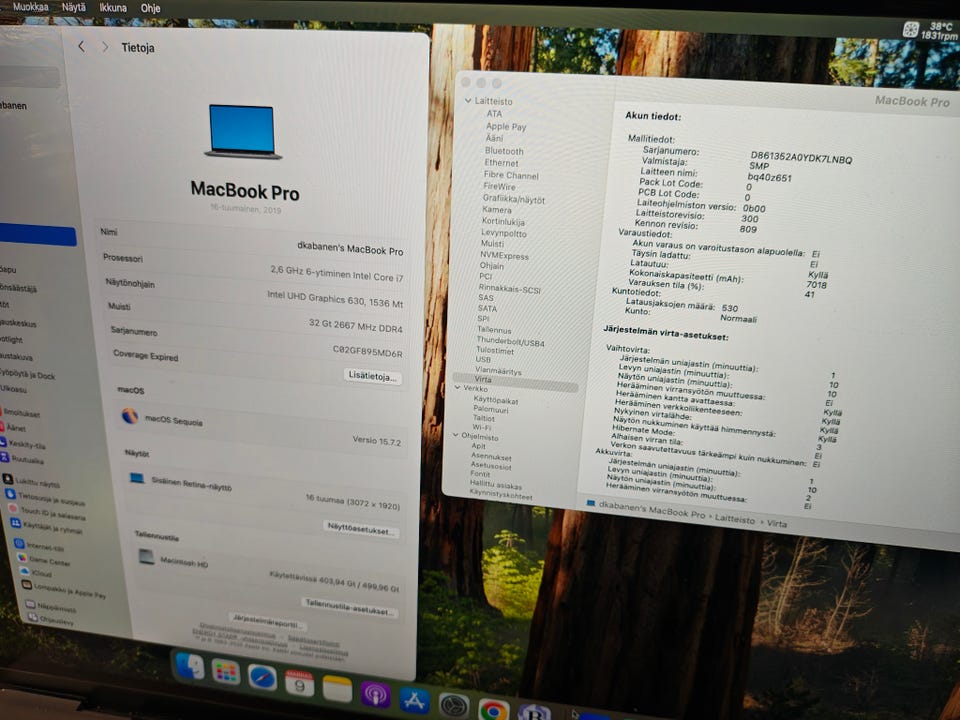Open Muokkaa menu in menu bar
This screenshot has height=720, width=960.
(x=31, y=7)
